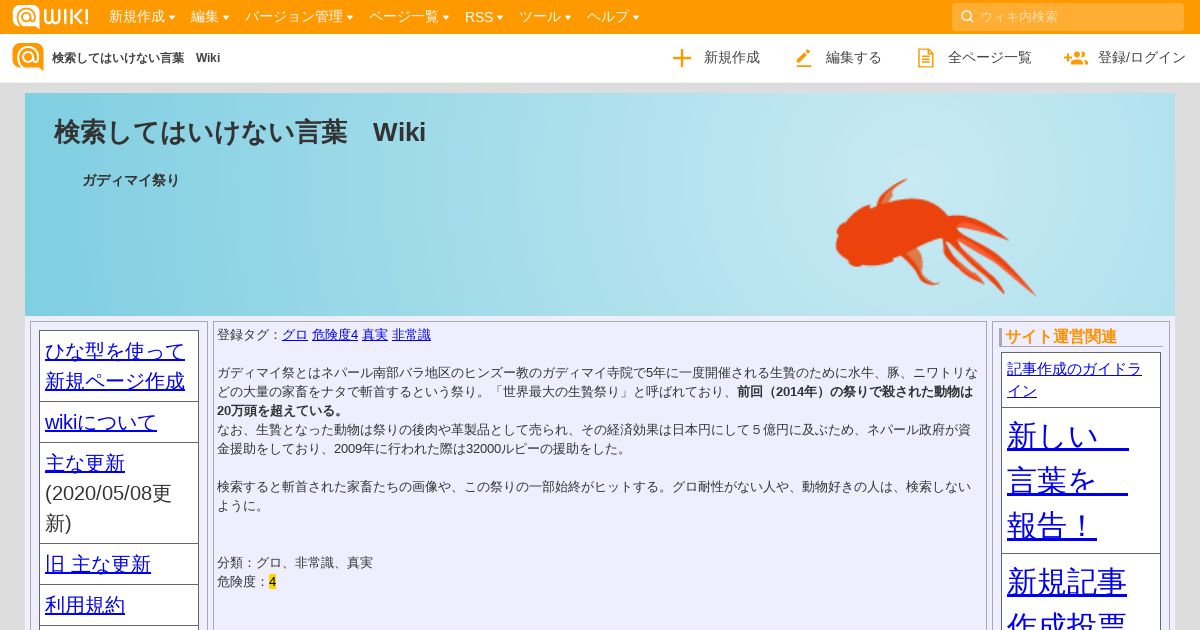
Task: Open the 真実 tag link
Action: tap(375, 335)
